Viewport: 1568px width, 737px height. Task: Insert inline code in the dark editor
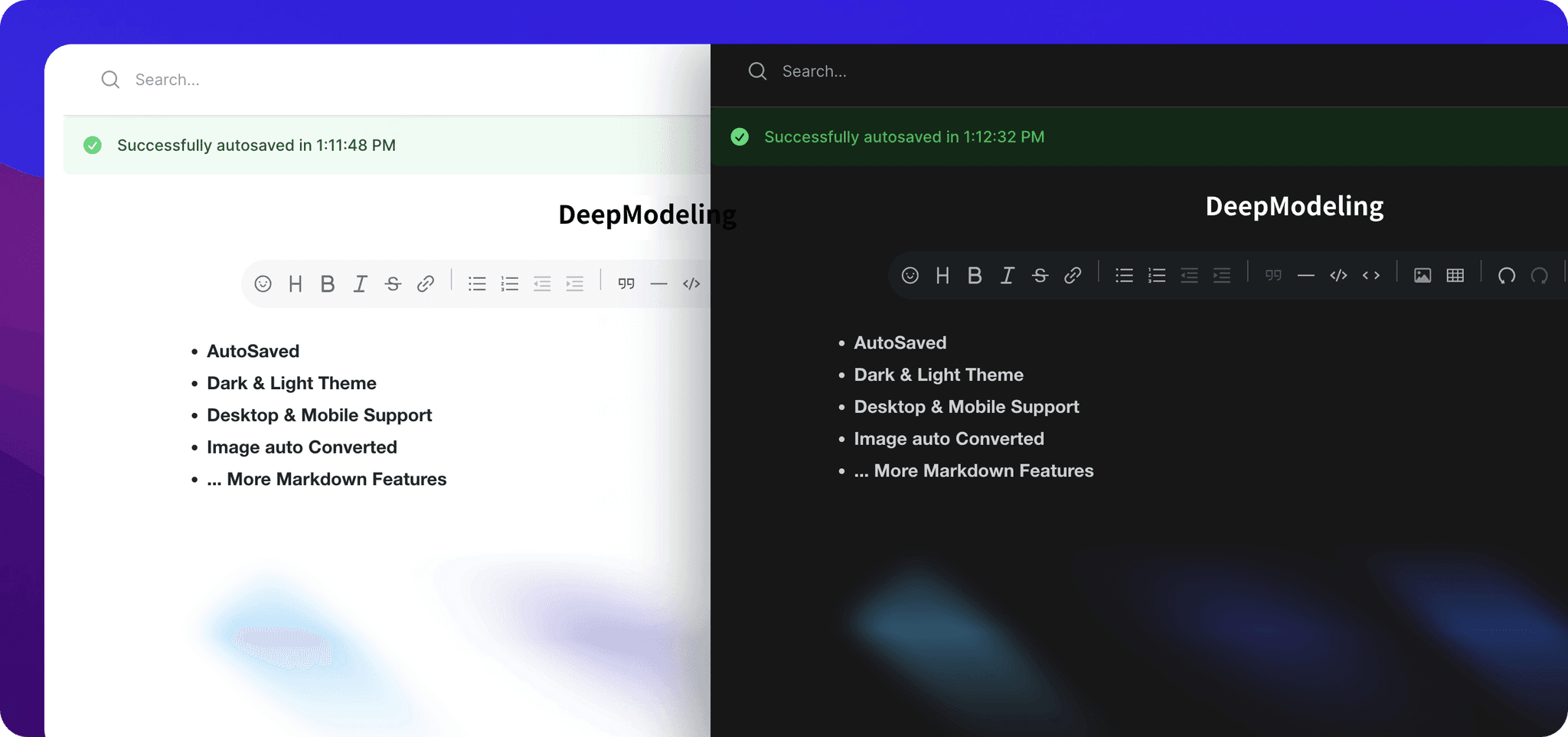click(1371, 275)
